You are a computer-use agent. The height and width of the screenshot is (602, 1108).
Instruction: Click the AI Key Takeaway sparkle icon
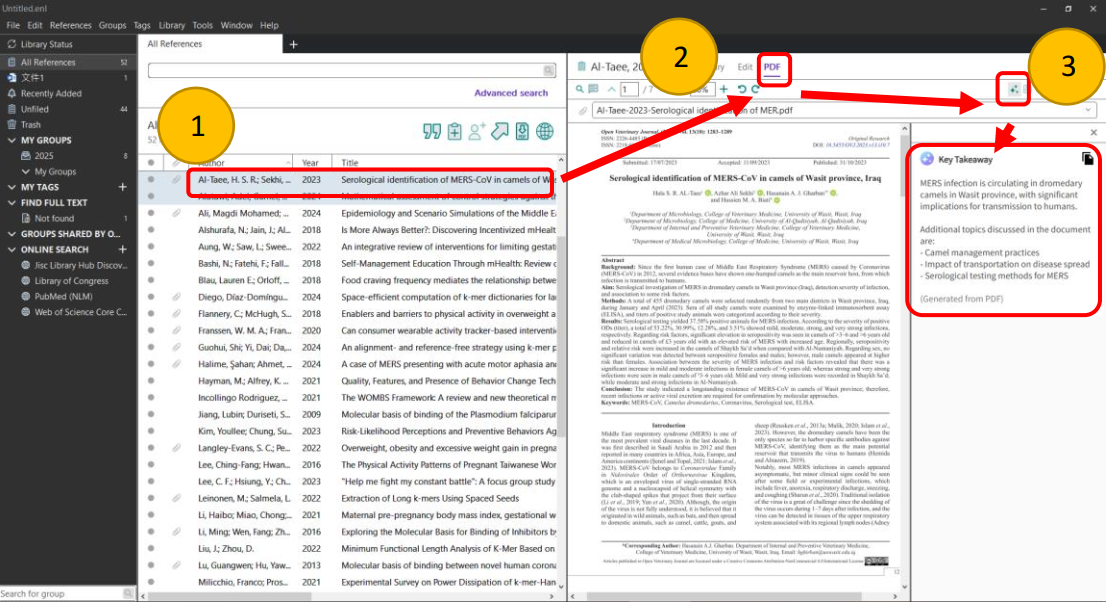1014,89
